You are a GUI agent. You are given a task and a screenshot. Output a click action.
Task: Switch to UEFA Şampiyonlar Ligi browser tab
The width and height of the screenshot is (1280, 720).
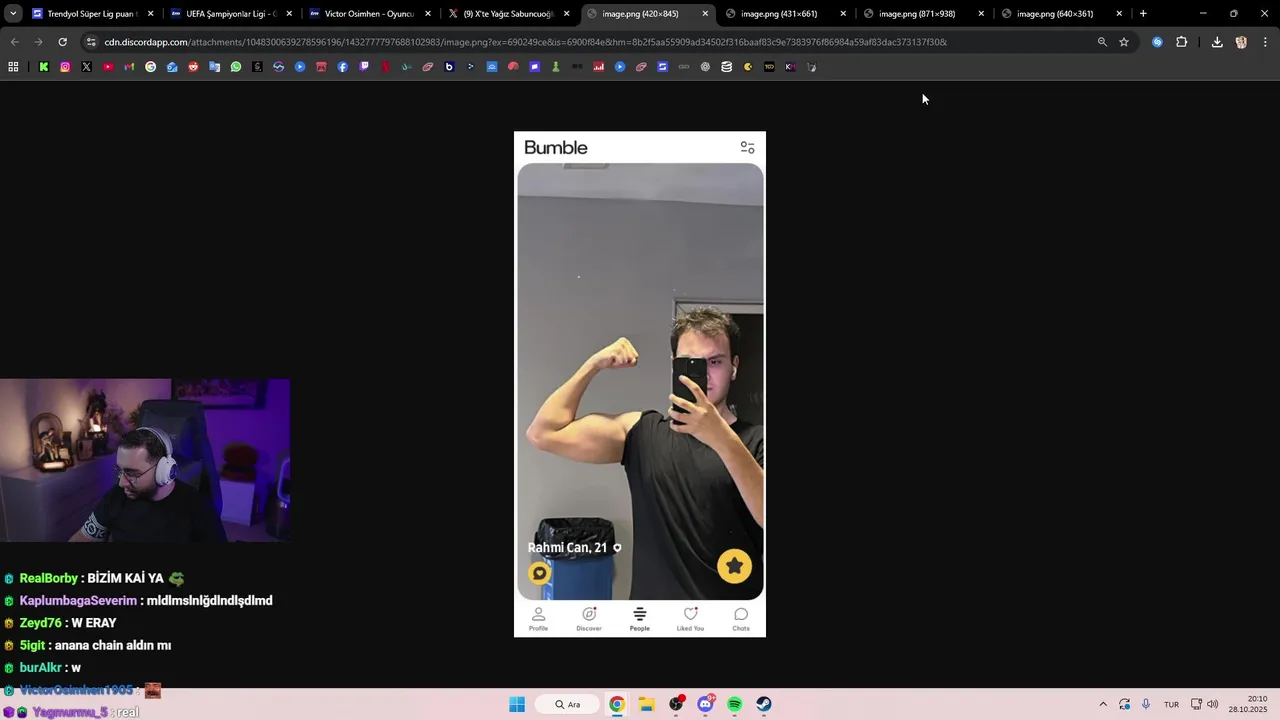tap(231, 14)
